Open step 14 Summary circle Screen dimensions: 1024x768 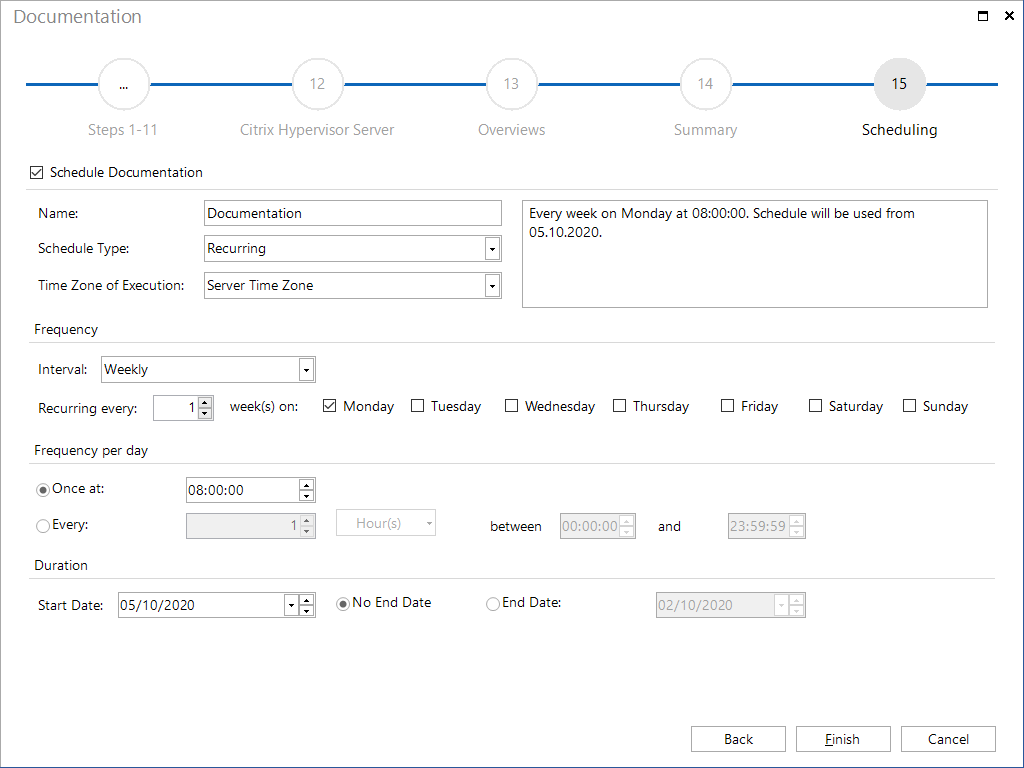tap(705, 84)
